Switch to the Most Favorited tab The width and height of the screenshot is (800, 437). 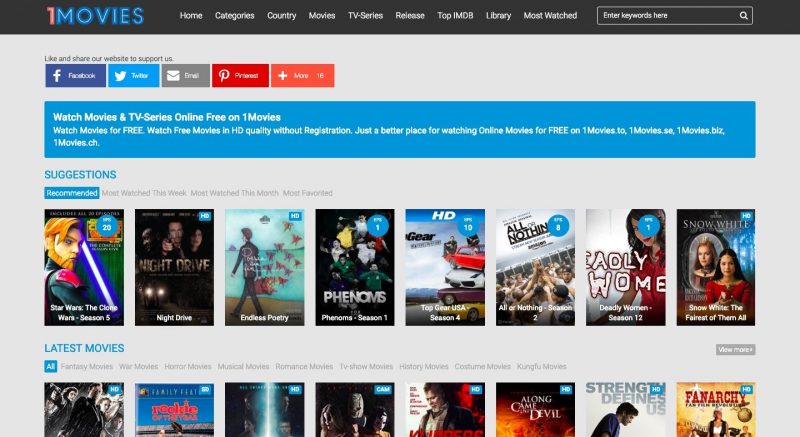click(308, 193)
